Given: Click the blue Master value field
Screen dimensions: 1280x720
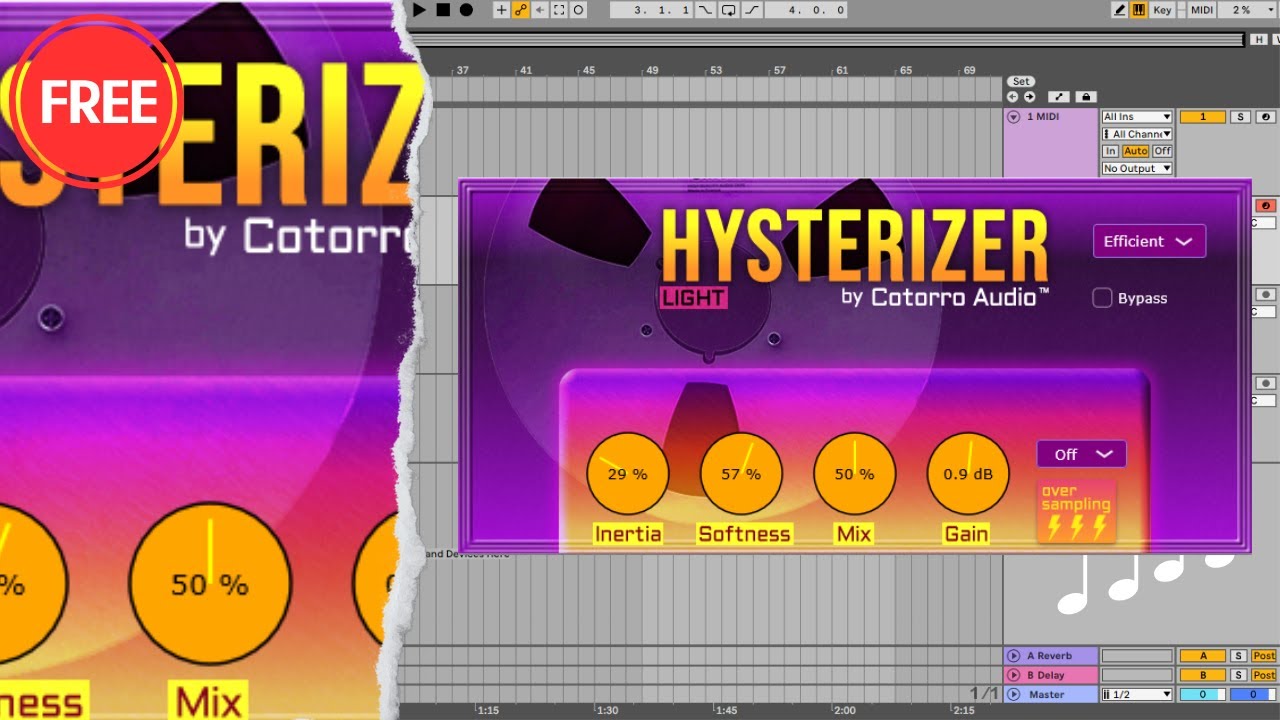Looking at the screenshot, I should click(x=1253, y=694).
